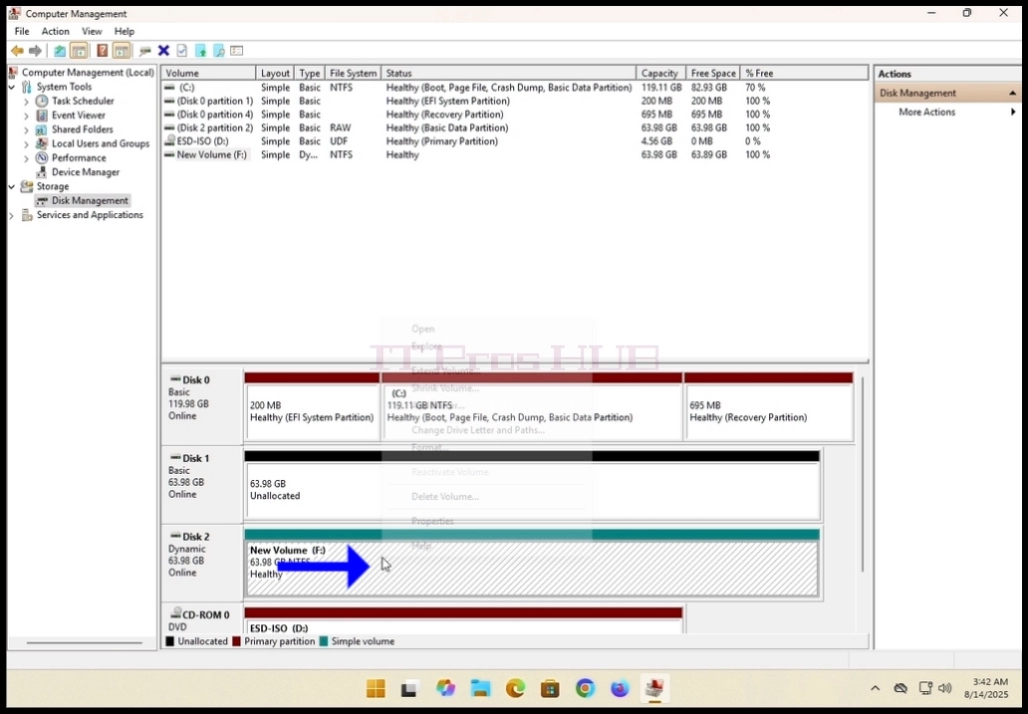
Task: Click the red Help toolbar icon
Action: pyautogui.click(x=102, y=50)
